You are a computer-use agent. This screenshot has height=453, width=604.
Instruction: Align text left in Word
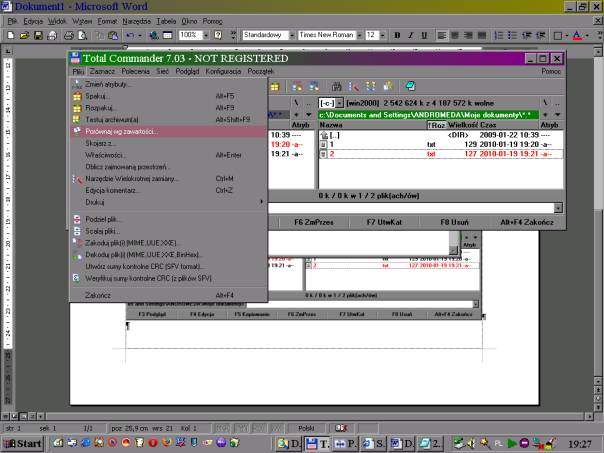point(441,35)
